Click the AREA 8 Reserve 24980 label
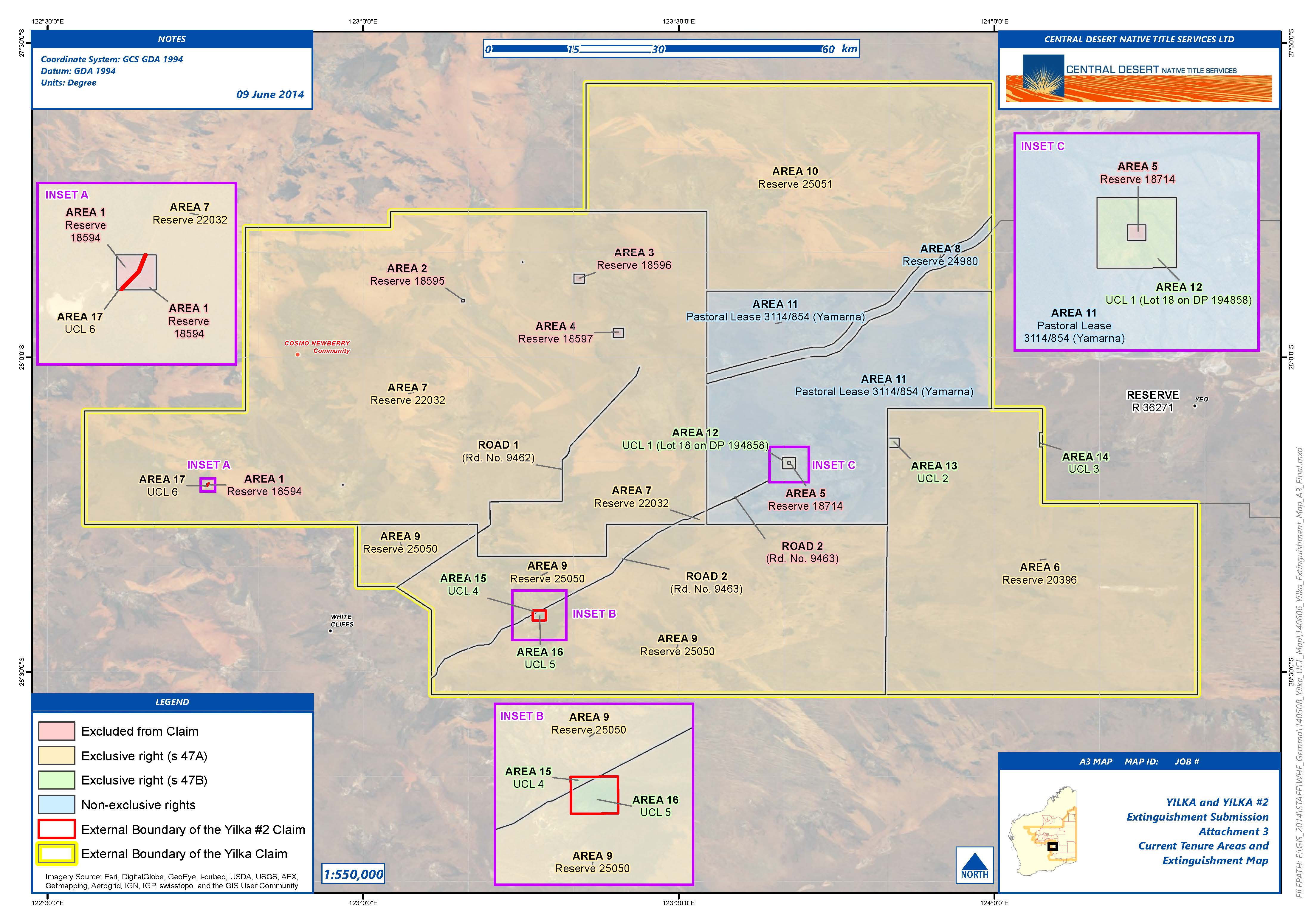The width and height of the screenshot is (1311, 924). 940,255
